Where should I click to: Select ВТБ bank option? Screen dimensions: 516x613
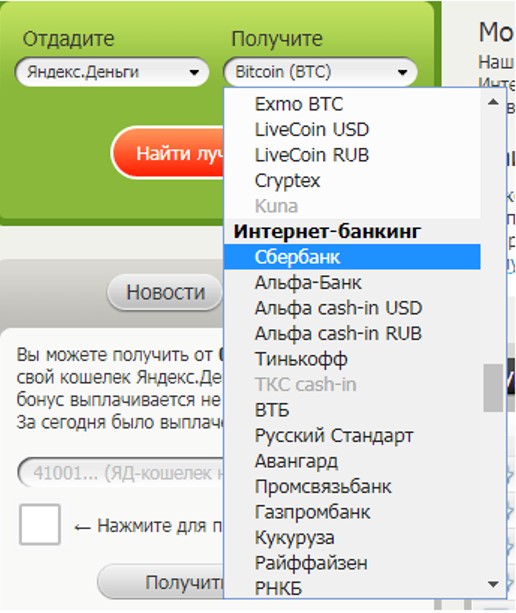coord(352,410)
